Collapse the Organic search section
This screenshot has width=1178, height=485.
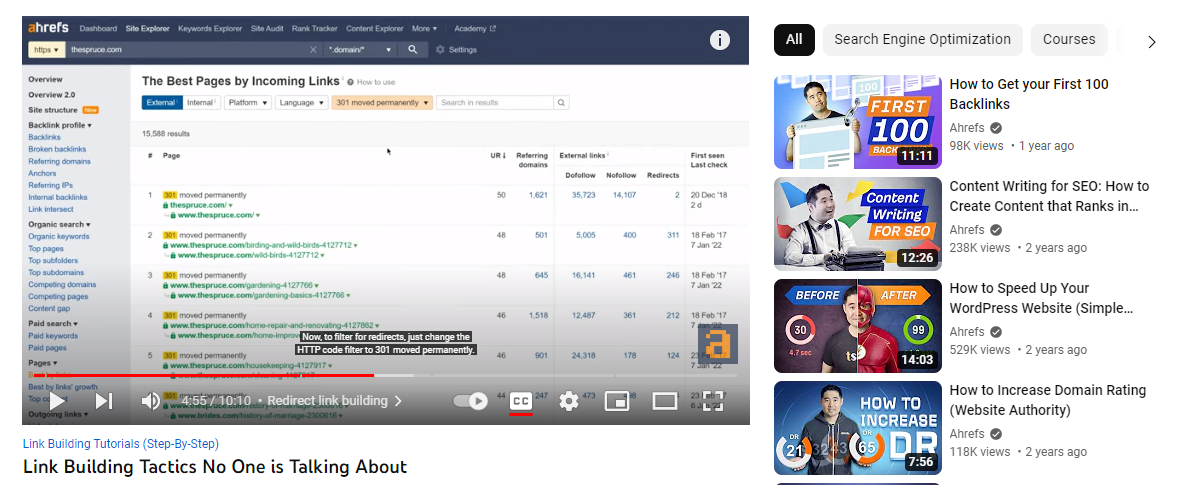[59, 224]
